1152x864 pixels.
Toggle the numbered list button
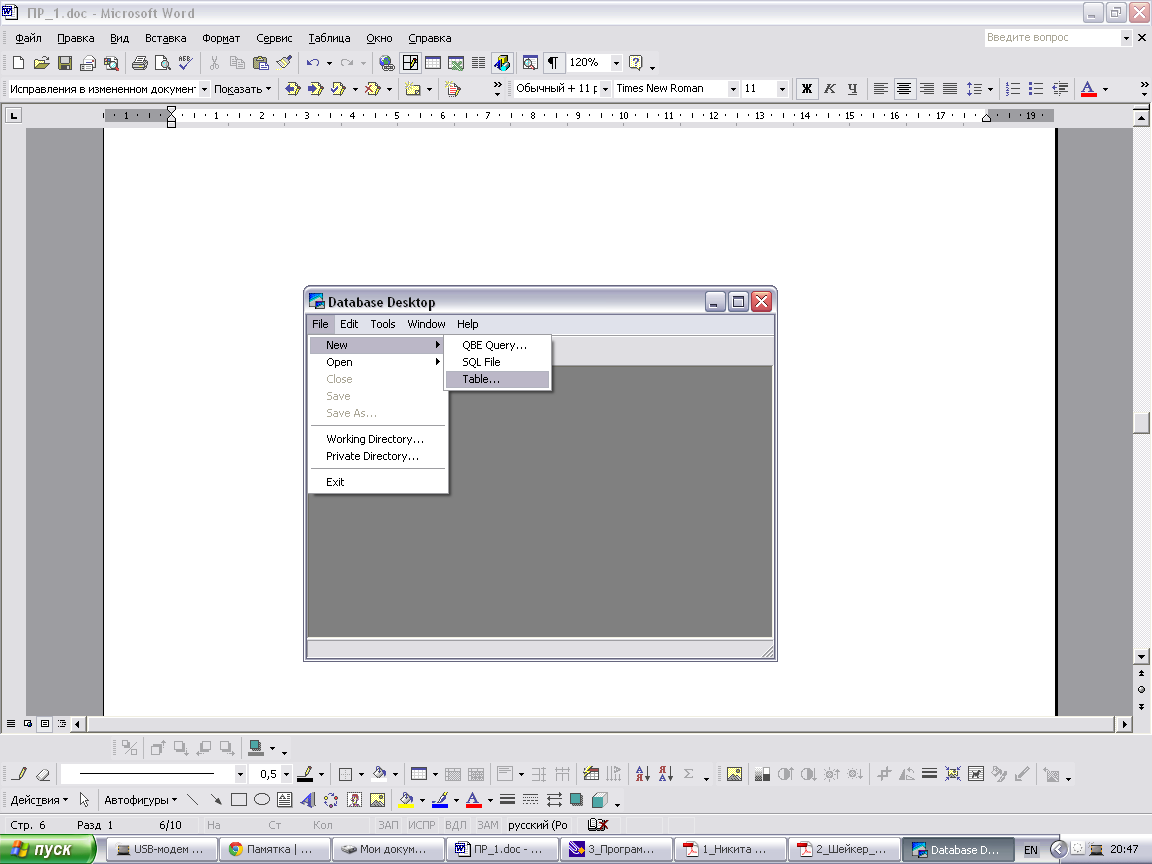(x=1012, y=88)
